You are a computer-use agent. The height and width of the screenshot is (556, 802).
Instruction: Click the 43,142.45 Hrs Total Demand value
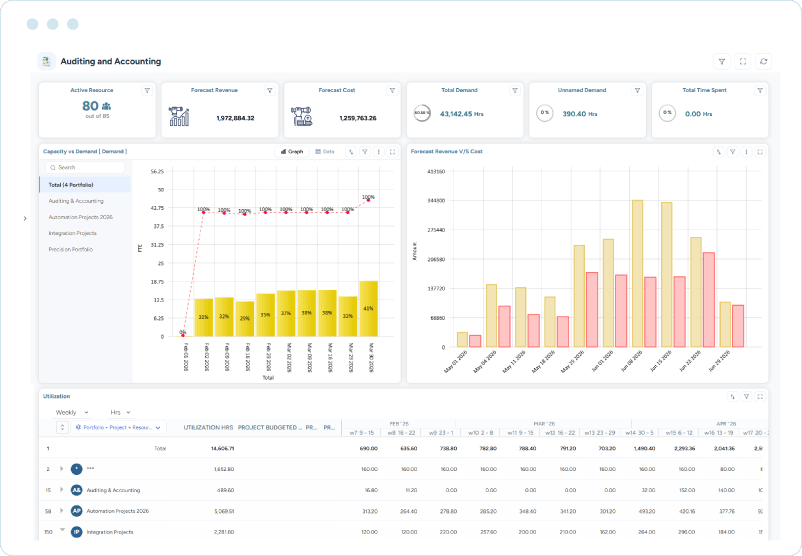(461, 114)
